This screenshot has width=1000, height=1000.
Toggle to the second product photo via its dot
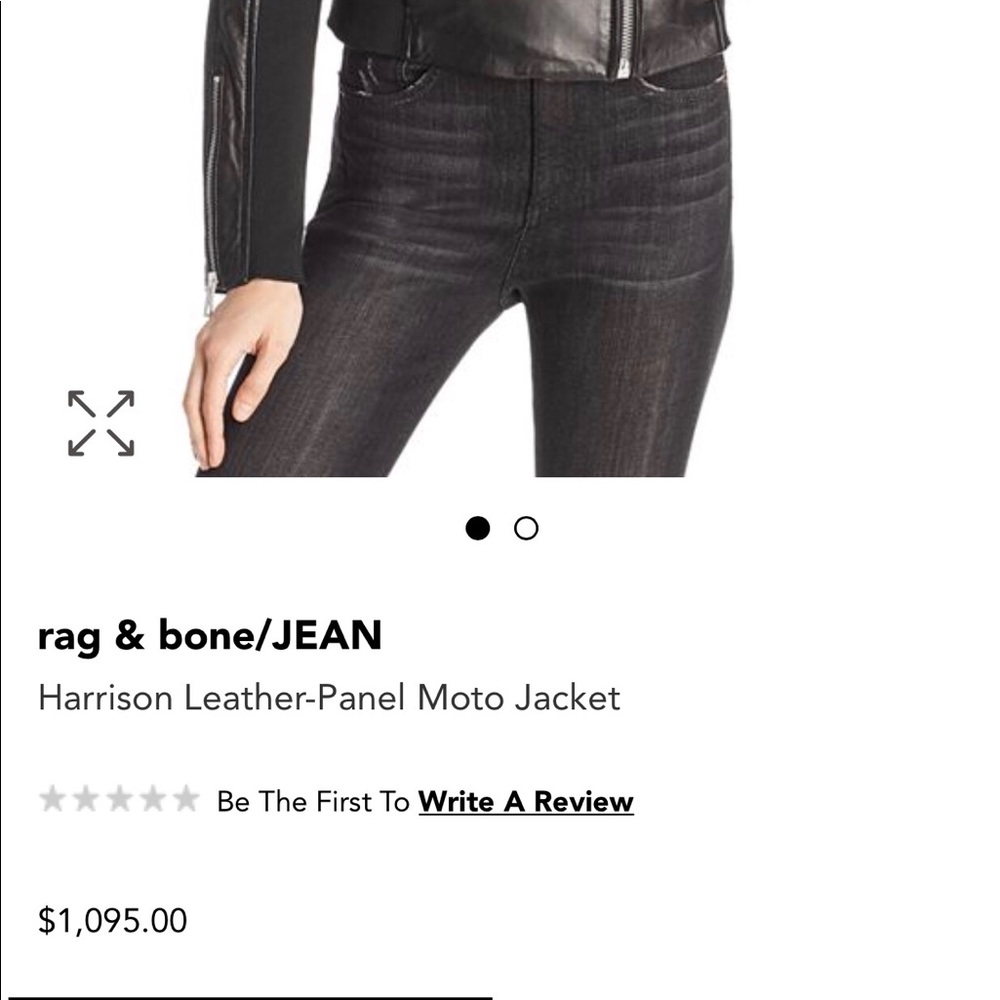tap(525, 528)
